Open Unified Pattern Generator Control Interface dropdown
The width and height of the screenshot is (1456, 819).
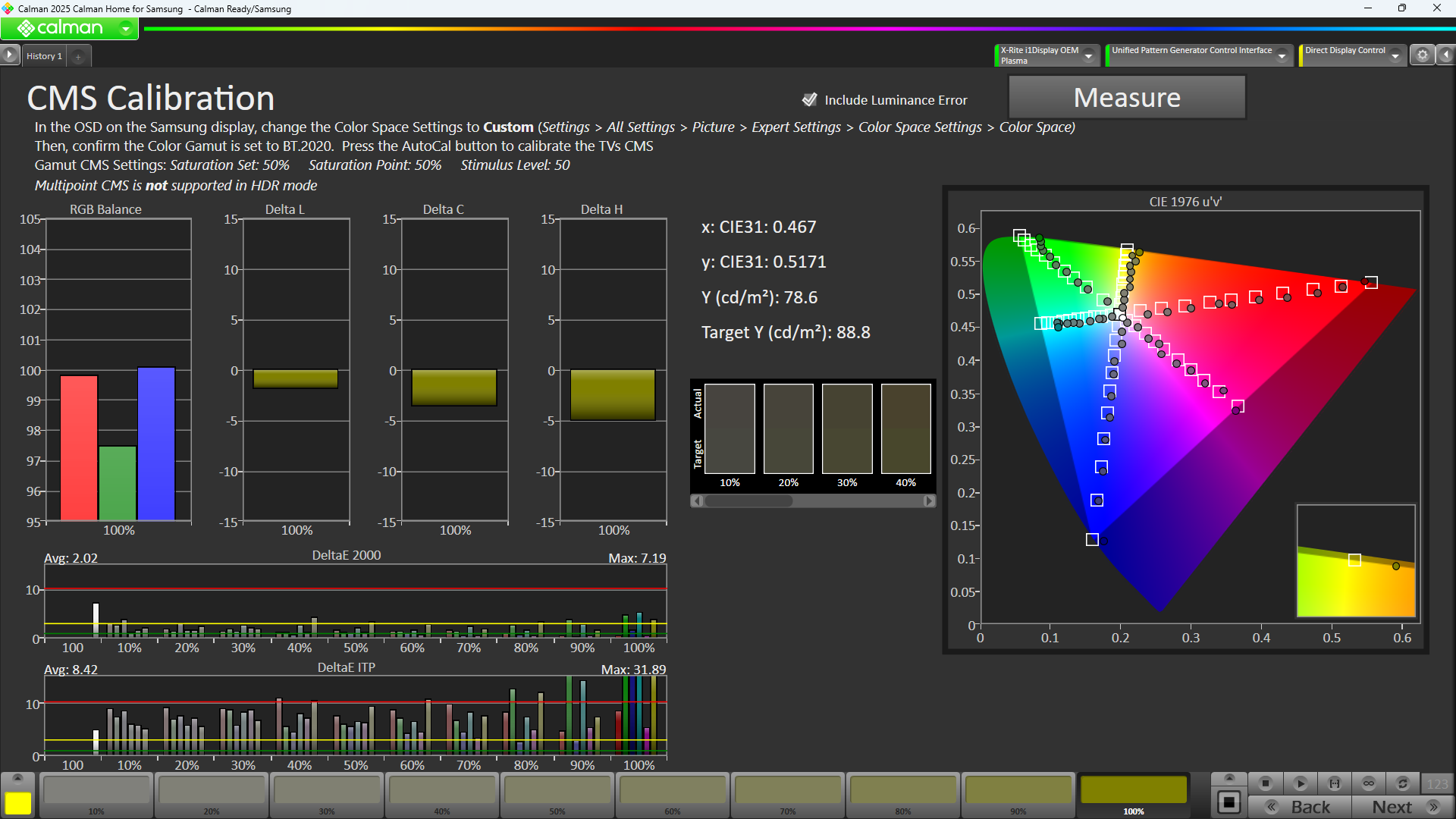[1282, 55]
